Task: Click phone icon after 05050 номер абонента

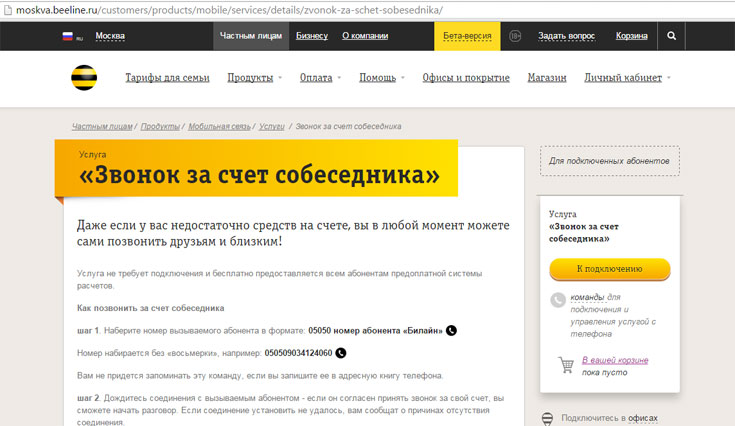Action: click(x=451, y=330)
